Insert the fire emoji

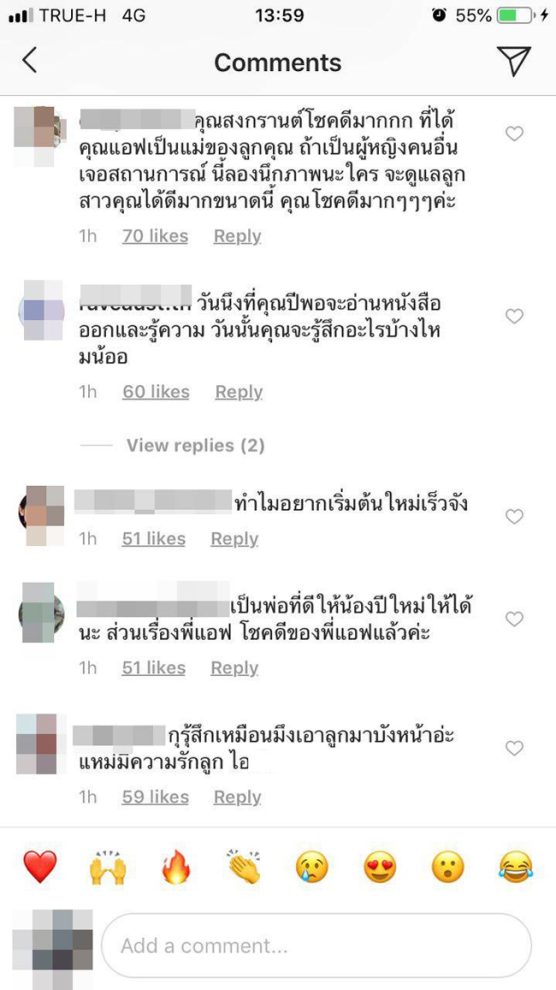(x=176, y=866)
